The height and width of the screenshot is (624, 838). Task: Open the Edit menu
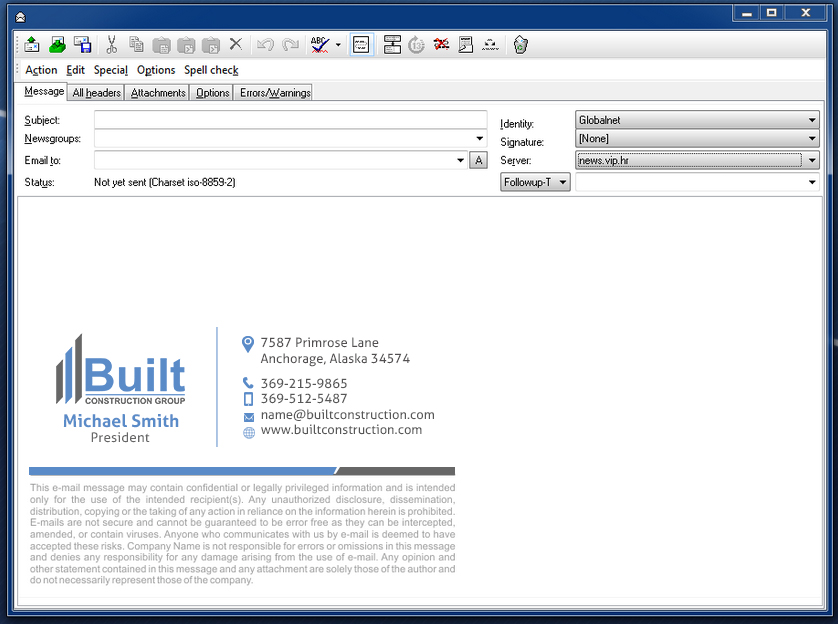click(x=75, y=70)
